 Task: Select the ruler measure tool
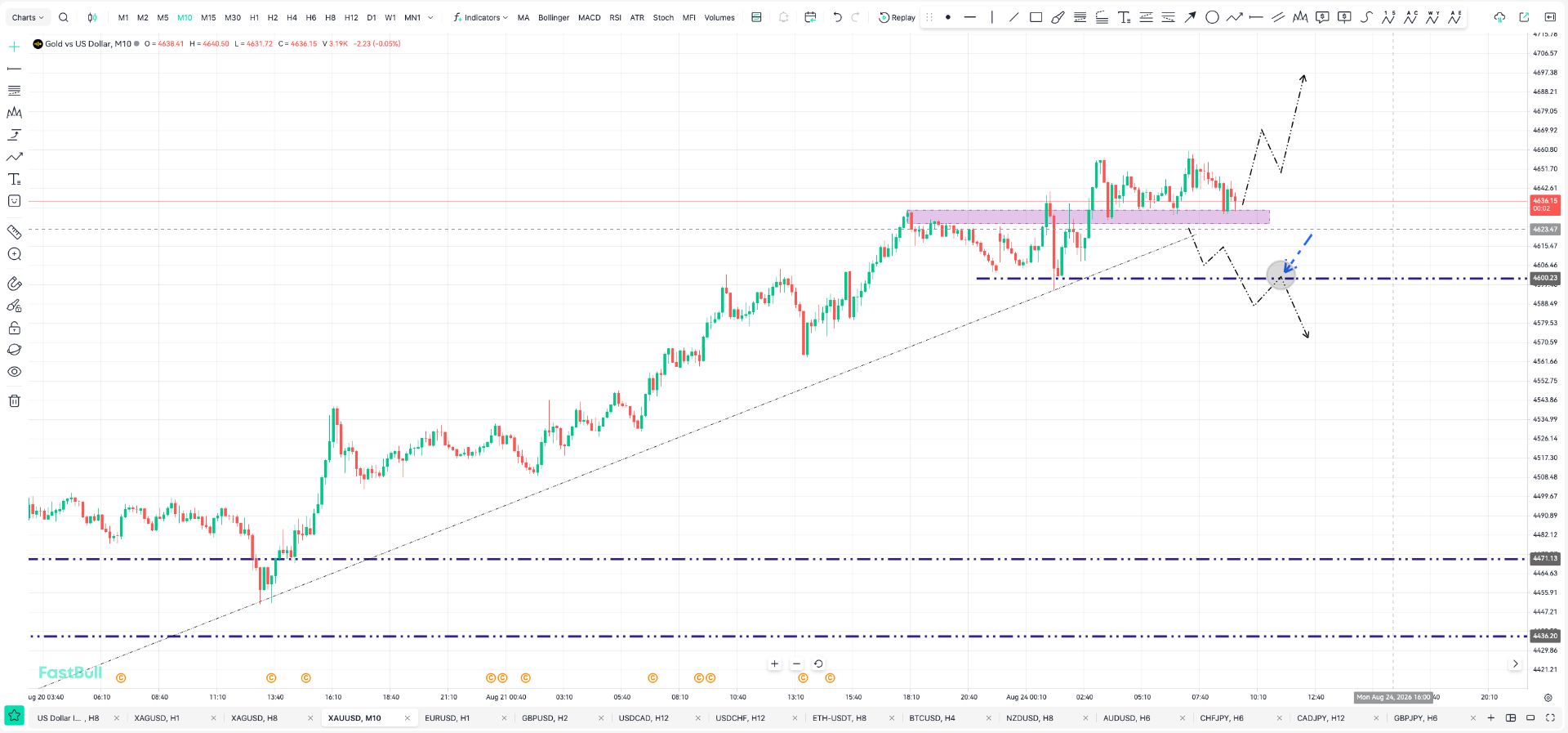[14, 232]
